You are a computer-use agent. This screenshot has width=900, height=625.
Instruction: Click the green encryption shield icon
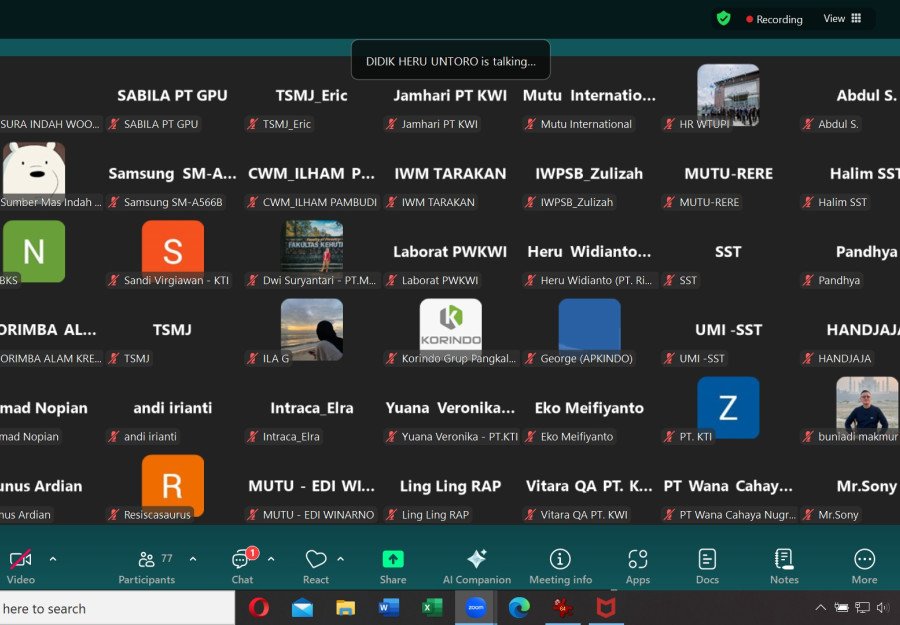pyautogui.click(x=723, y=19)
